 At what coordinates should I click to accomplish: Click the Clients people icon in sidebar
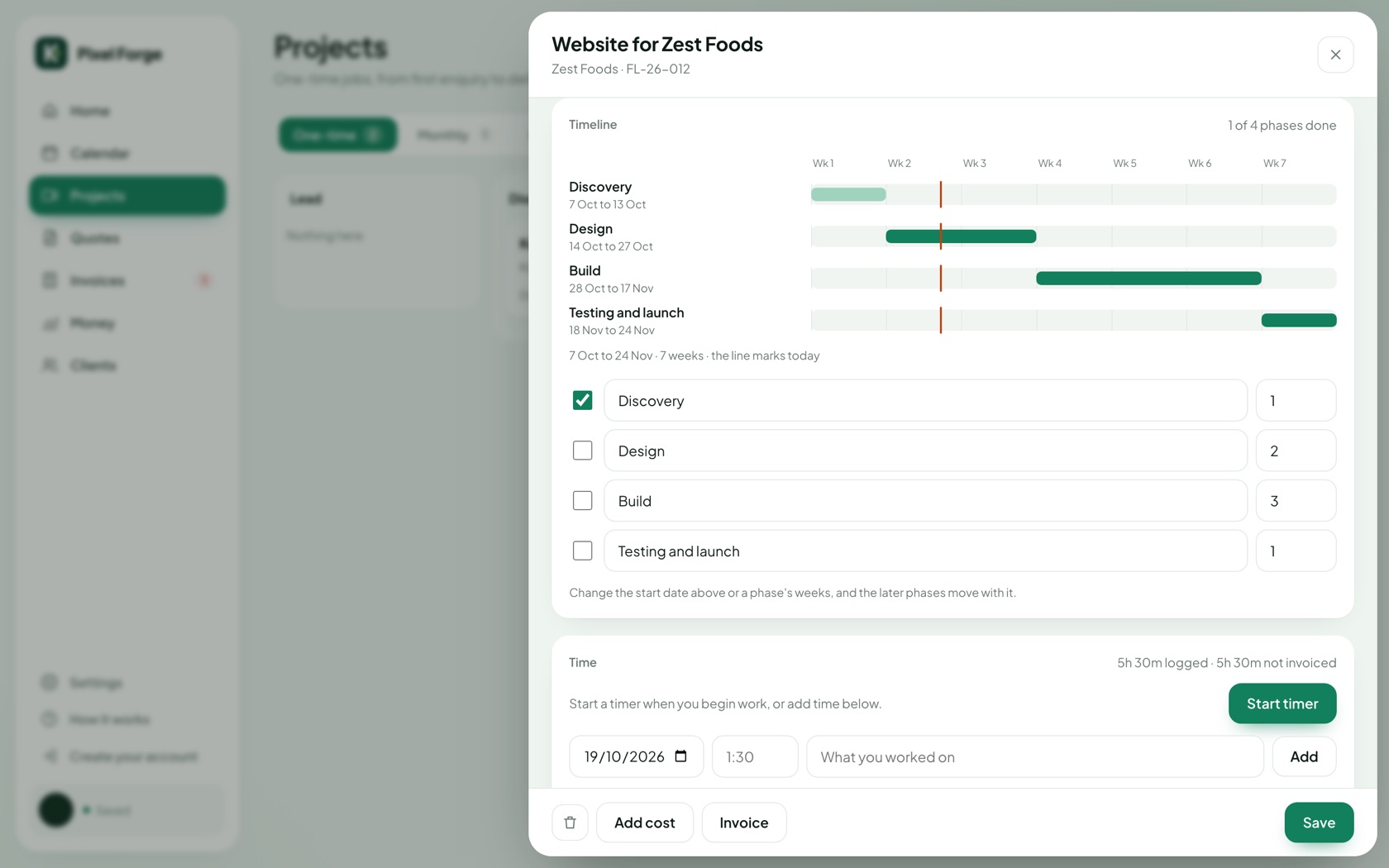click(50, 365)
